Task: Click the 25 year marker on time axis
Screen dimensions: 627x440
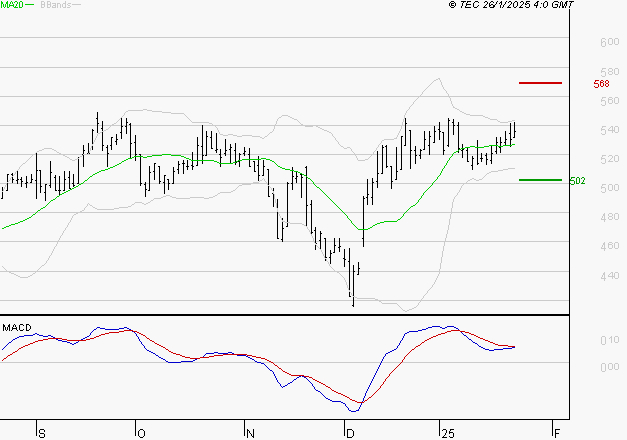Action: point(448,434)
